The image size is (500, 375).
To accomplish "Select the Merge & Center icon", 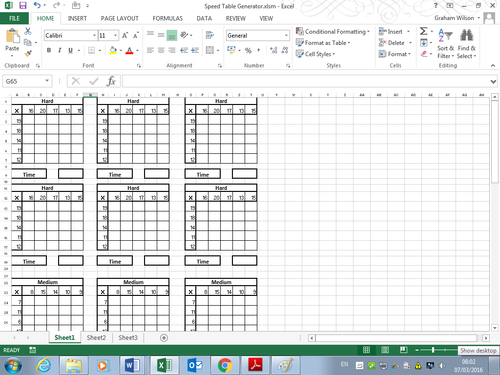I will 210,50.
